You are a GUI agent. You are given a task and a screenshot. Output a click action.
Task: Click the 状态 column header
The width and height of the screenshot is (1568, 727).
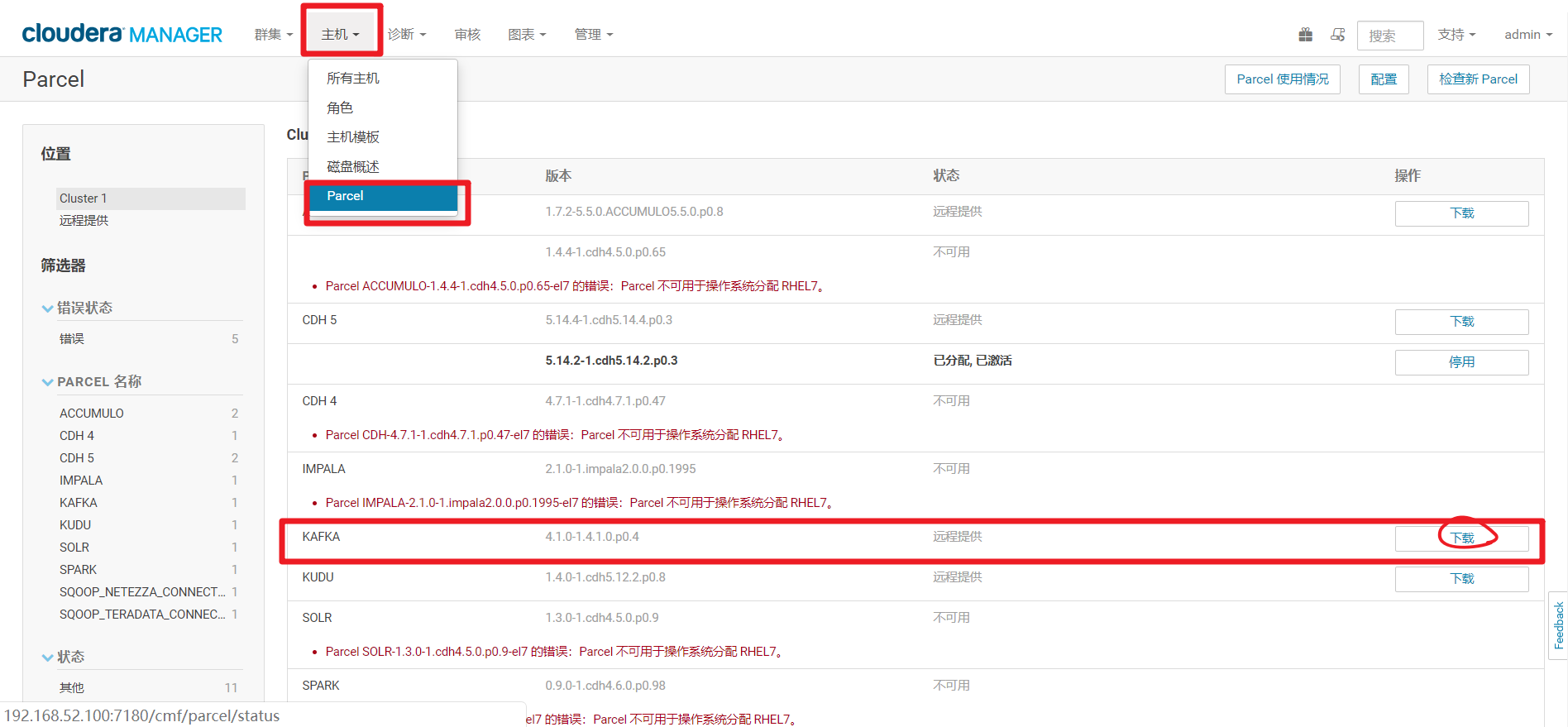coord(946,176)
